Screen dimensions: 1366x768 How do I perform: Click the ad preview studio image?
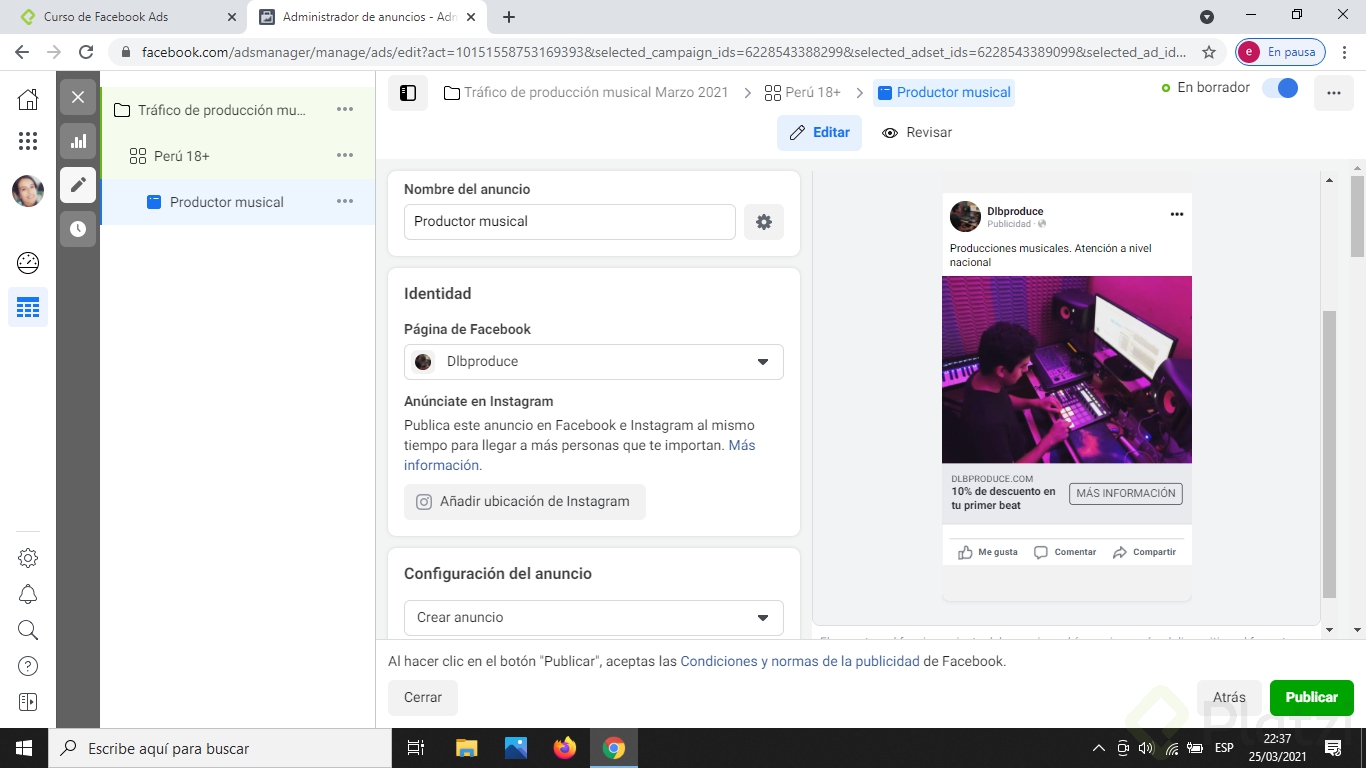click(1067, 370)
